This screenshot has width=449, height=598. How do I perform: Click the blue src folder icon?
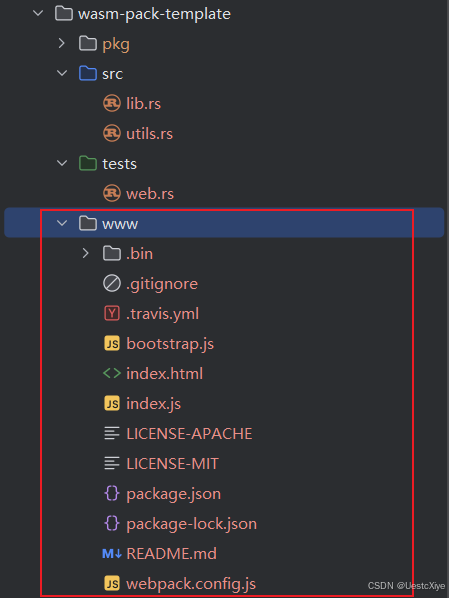88,73
